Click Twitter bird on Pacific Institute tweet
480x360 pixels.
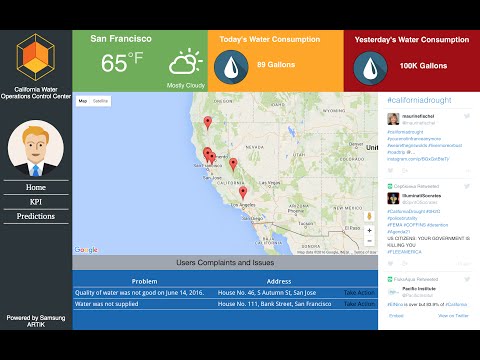pos(467,279)
